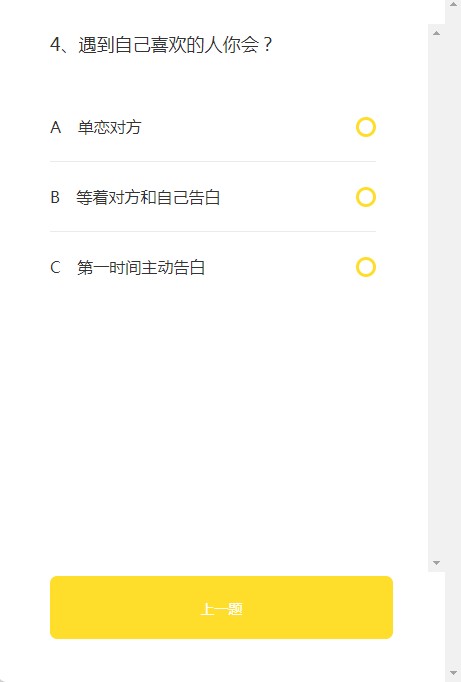Click the inner scrollbar's up arrow
The image size is (461, 682).
click(x=436, y=33)
